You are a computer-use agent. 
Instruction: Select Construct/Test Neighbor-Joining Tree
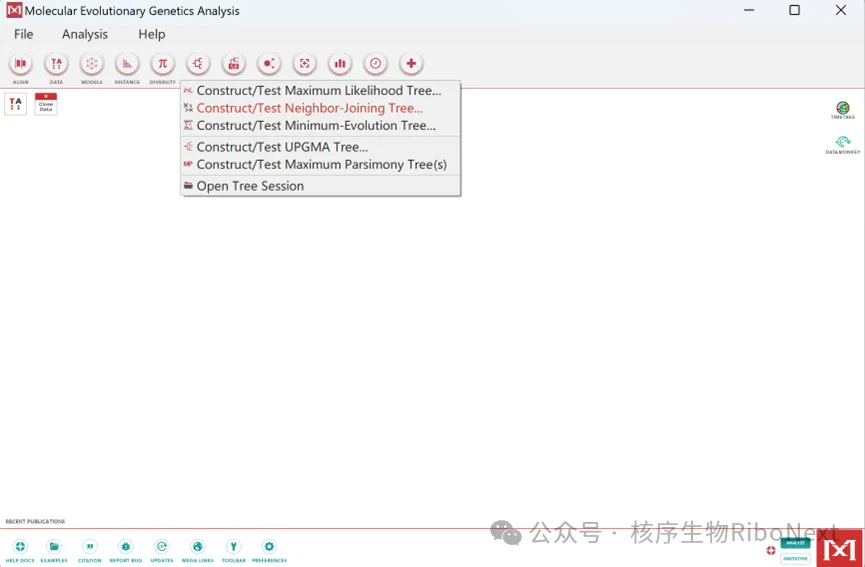[321, 108]
